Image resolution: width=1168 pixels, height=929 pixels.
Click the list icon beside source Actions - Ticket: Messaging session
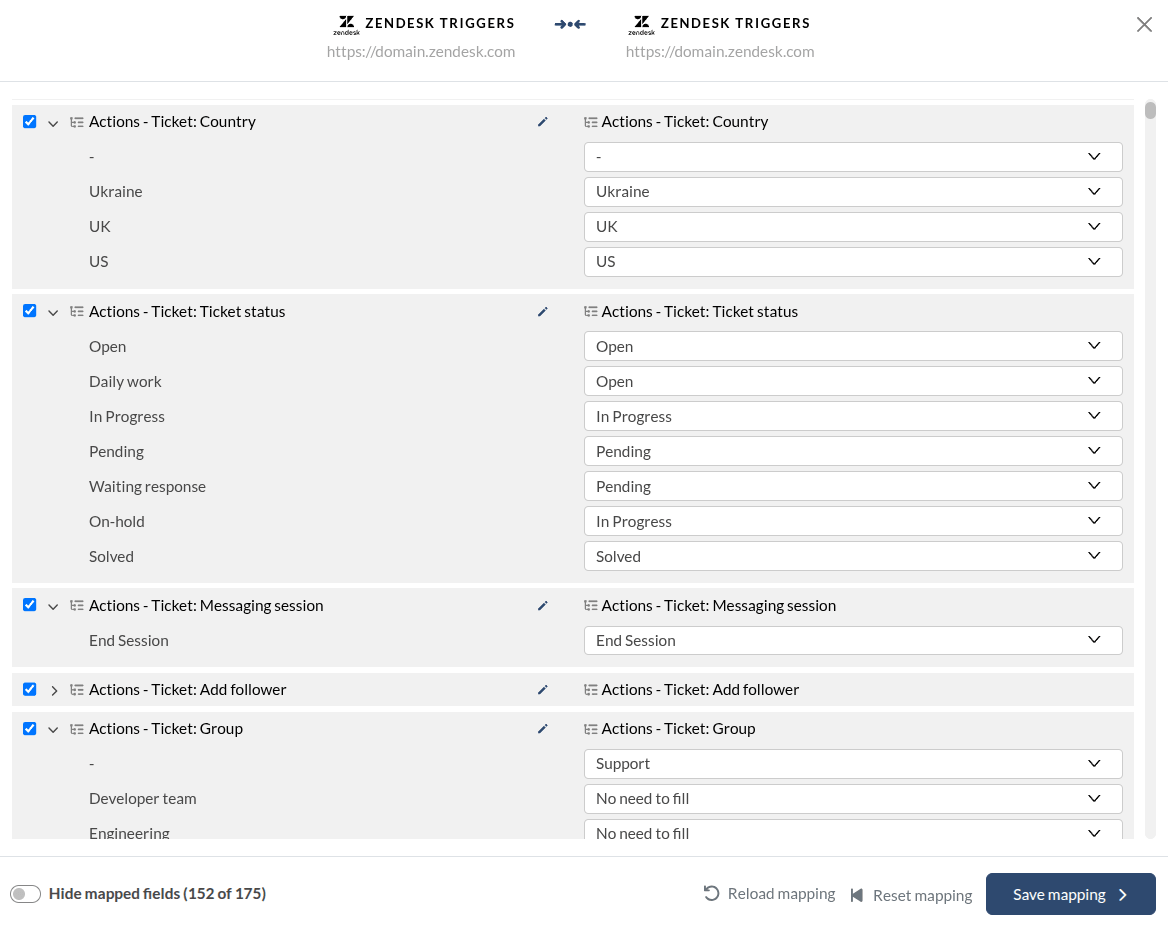point(77,606)
